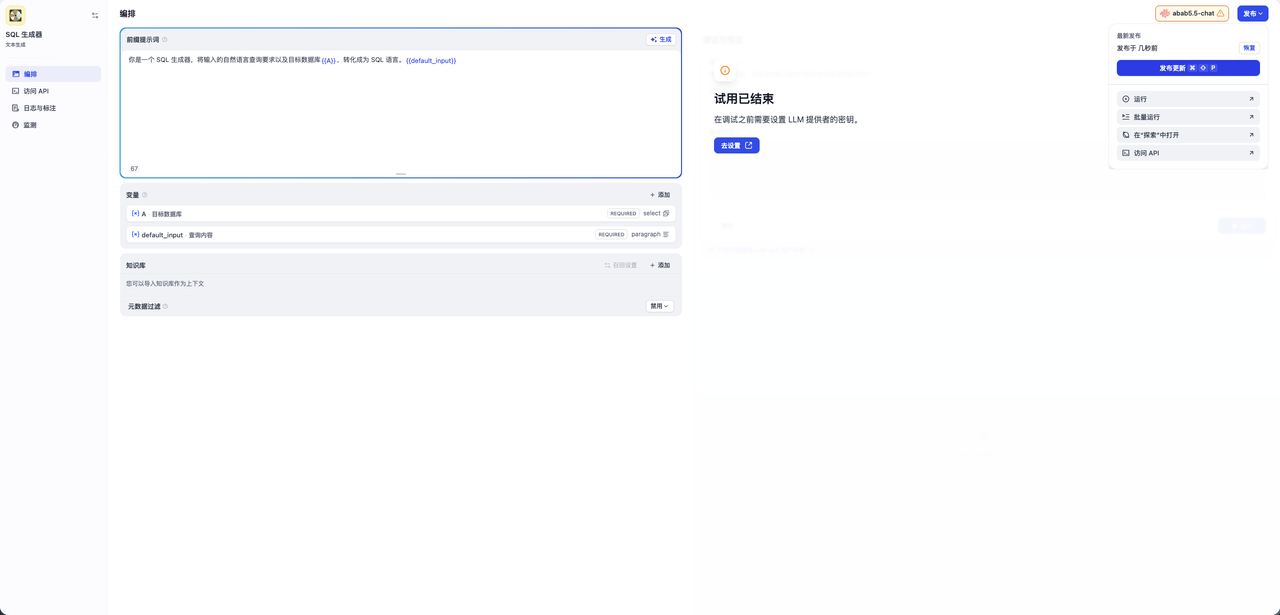Choose 批量运行 in the publish panel
This screenshot has height=615, width=1280.
1188,117
